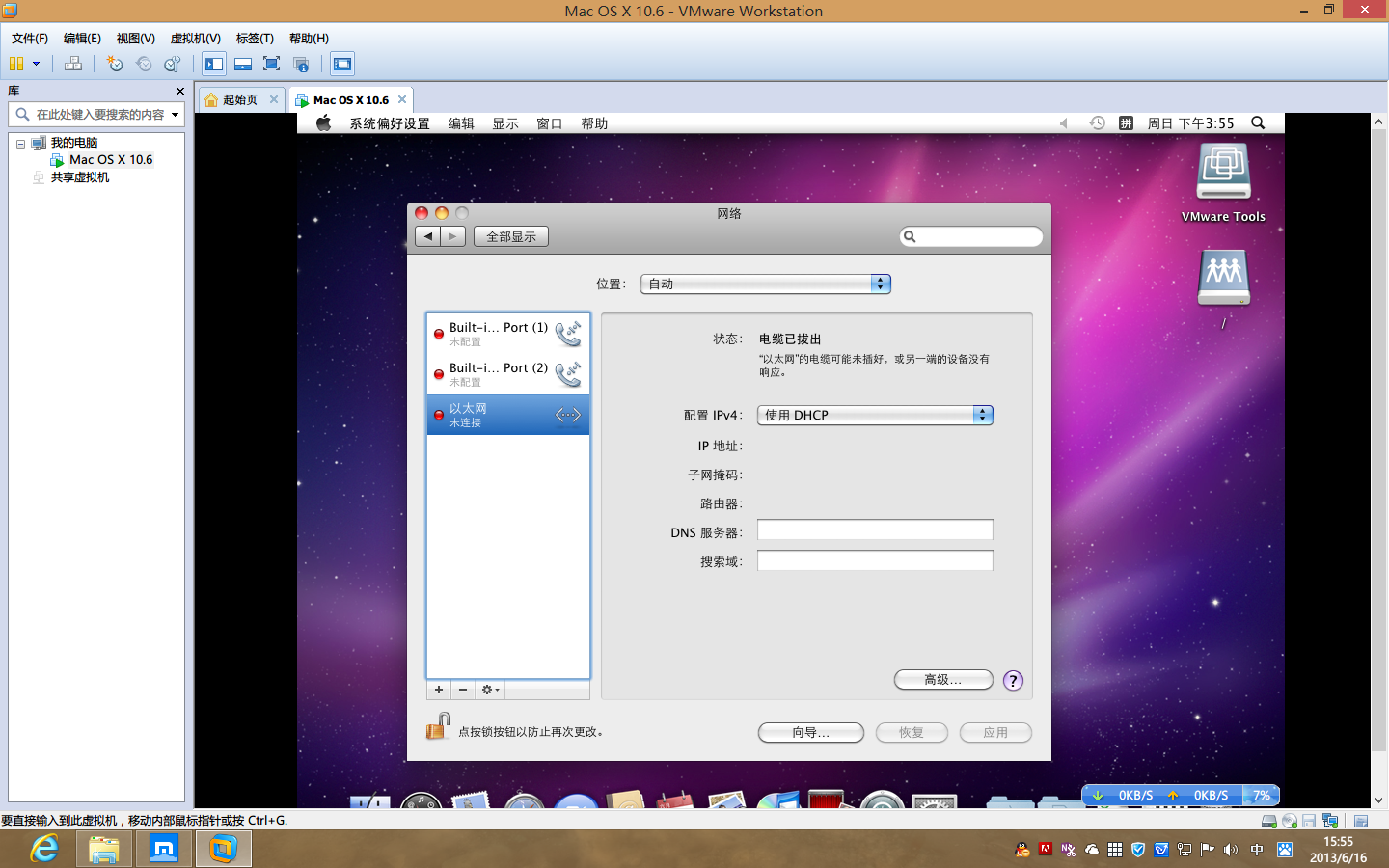This screenshot has height=868, width=1389.
Task: Click the 搜索域 input field
Action: point(875,560)
